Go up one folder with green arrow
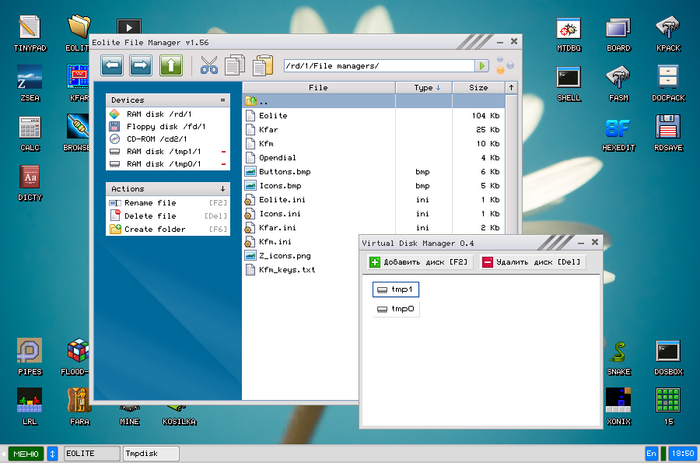The width and height of the screenshot is (700, 463). [x=171, y=66]
